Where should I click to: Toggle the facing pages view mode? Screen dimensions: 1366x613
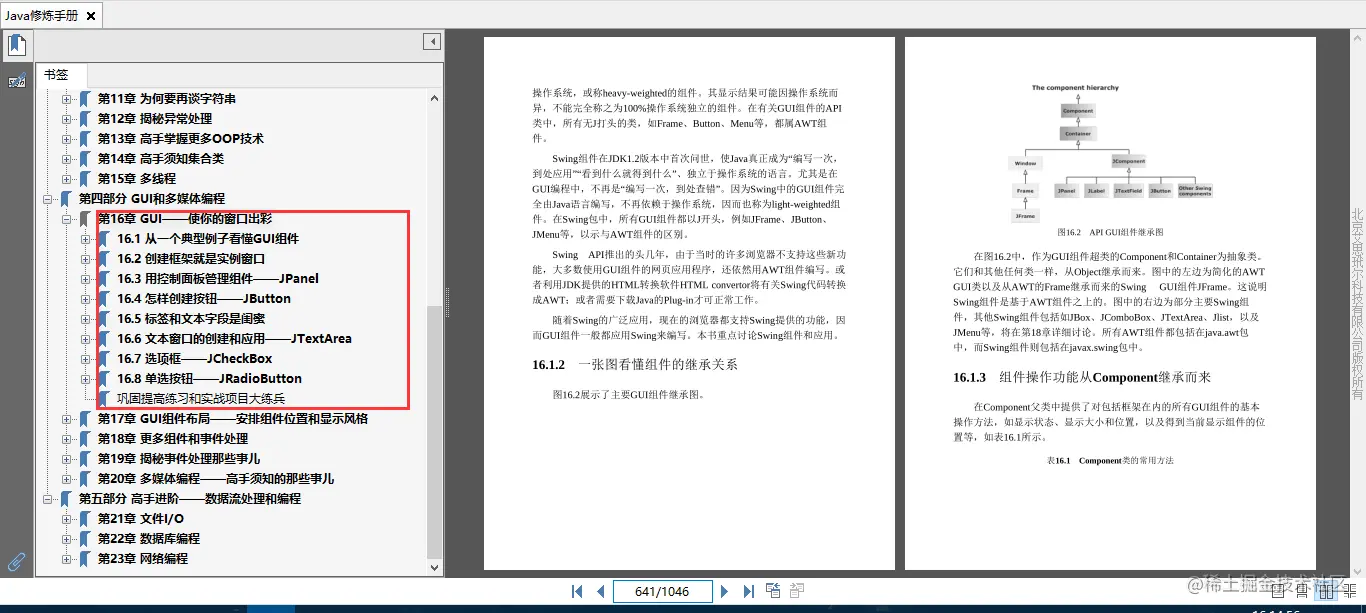1327,592
